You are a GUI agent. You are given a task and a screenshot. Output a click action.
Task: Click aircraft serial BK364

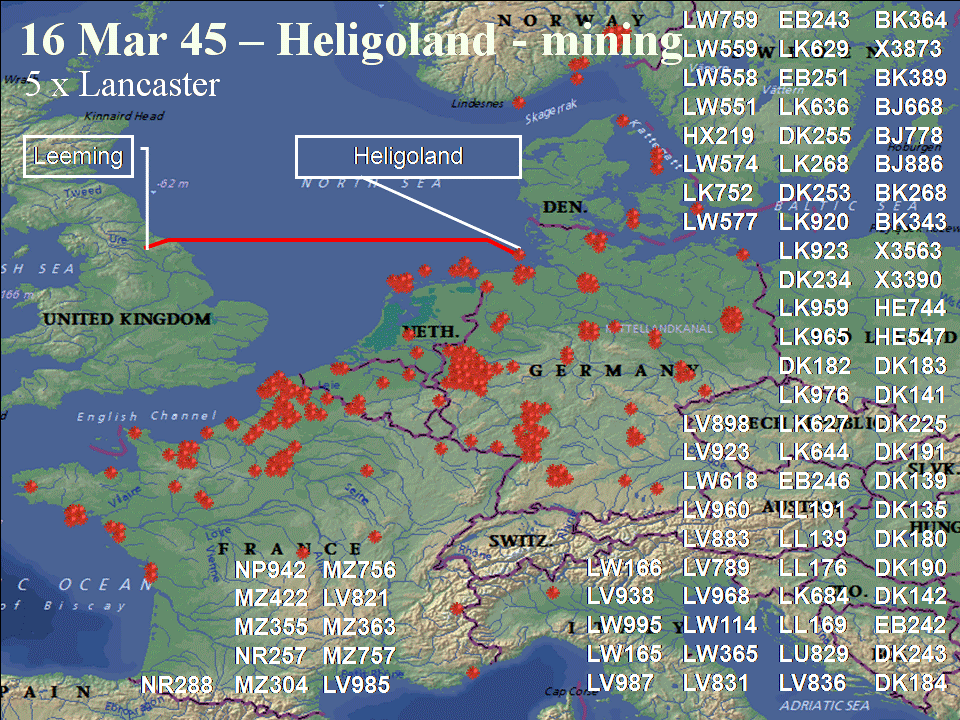910,20
